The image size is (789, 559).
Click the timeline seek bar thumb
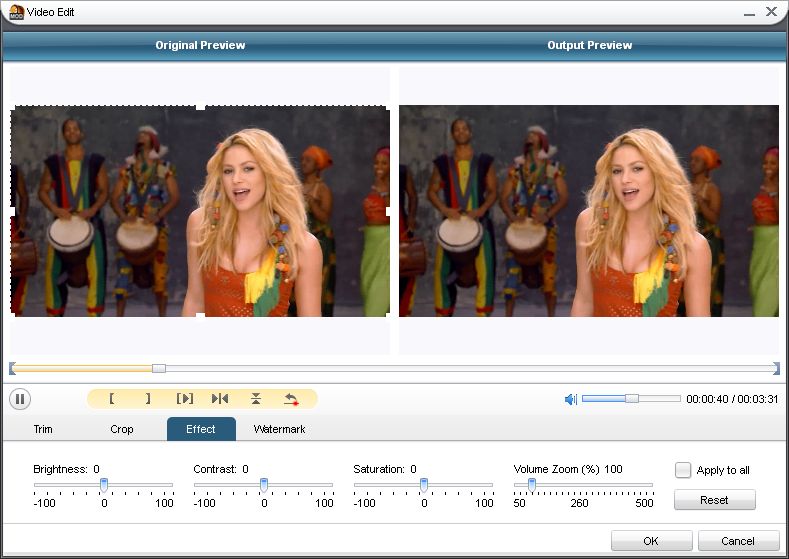pyautogui.click(x=159, y=368)
